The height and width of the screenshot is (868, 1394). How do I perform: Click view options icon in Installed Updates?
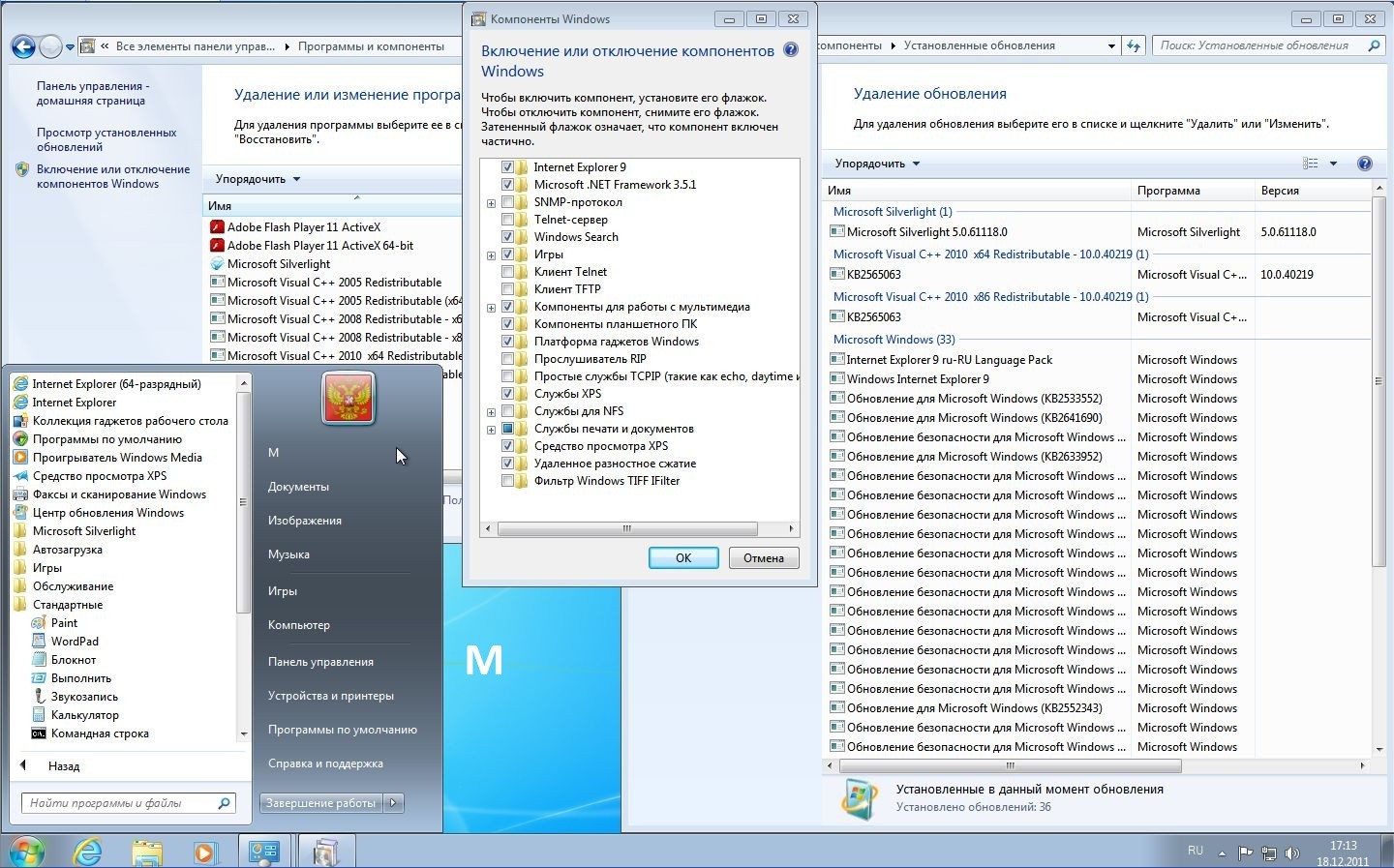pyautogui.click(x=1311, y=164)
